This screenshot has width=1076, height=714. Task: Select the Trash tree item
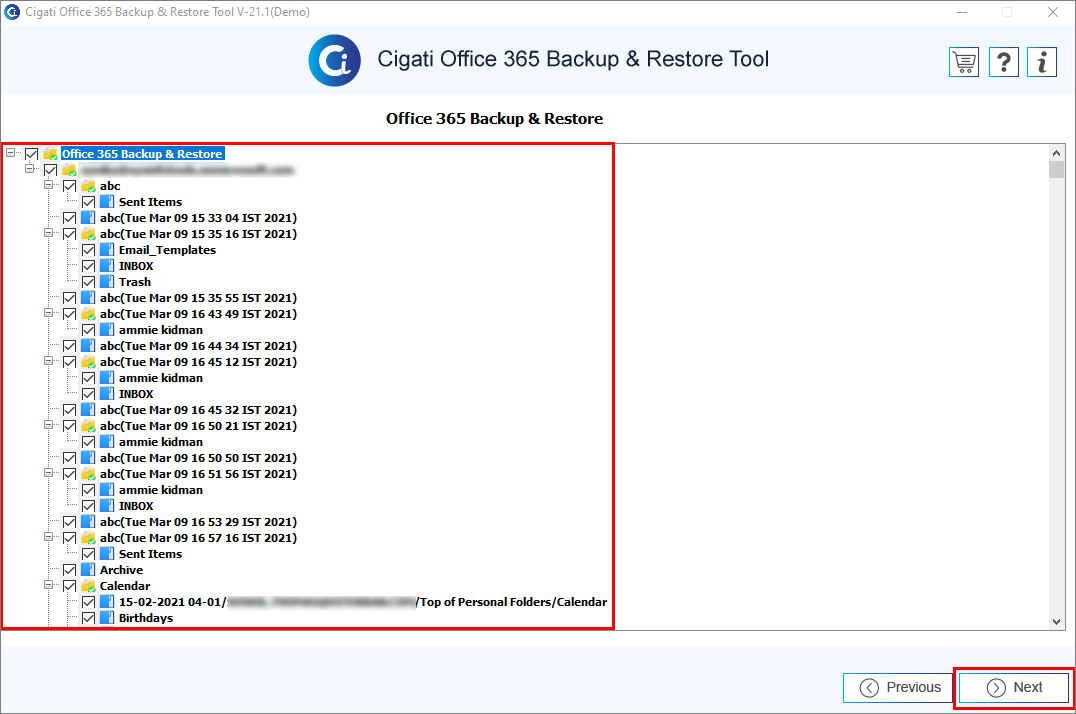(x=134, y=282)
